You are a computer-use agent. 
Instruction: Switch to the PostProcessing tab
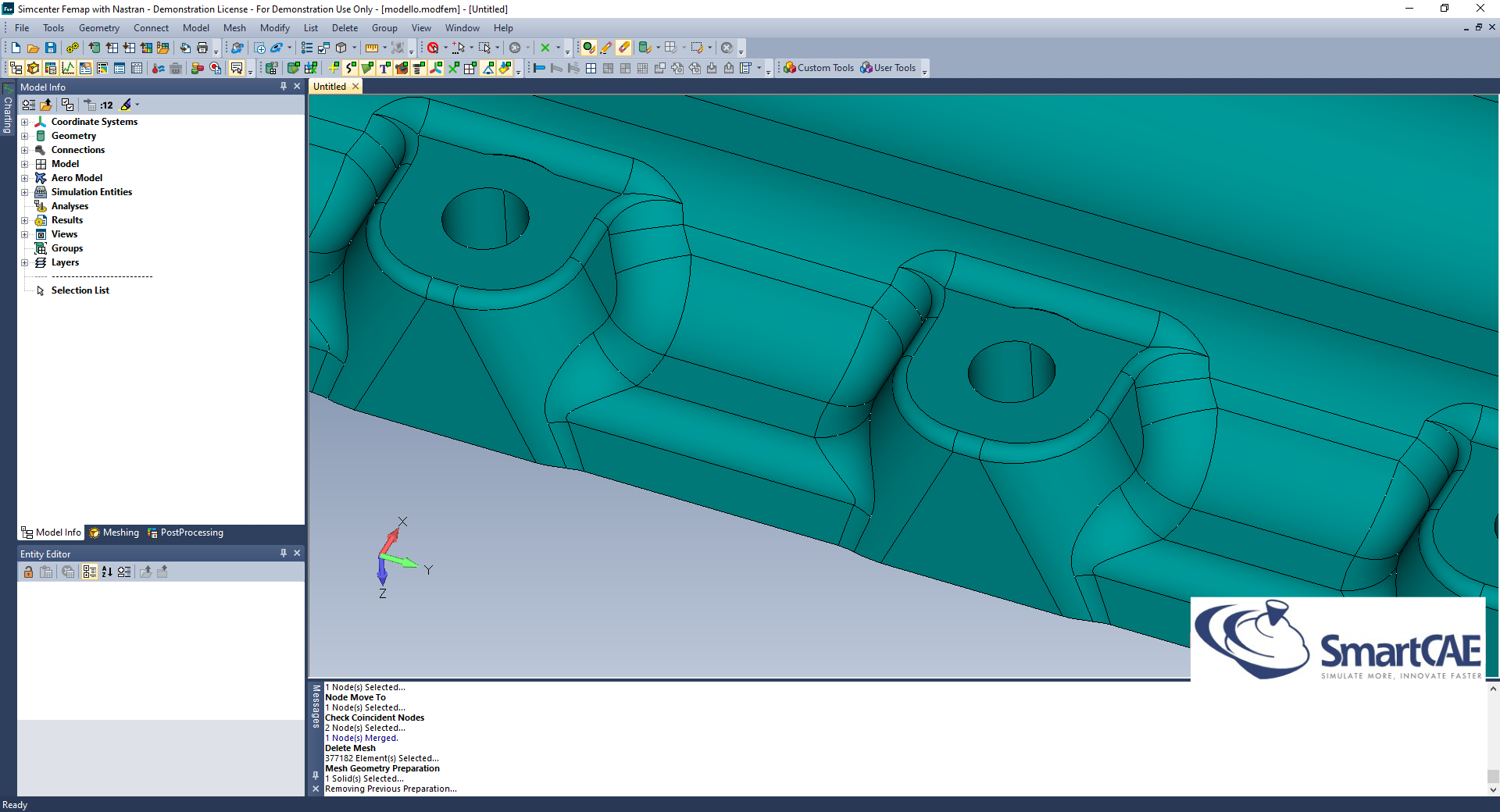185,532
